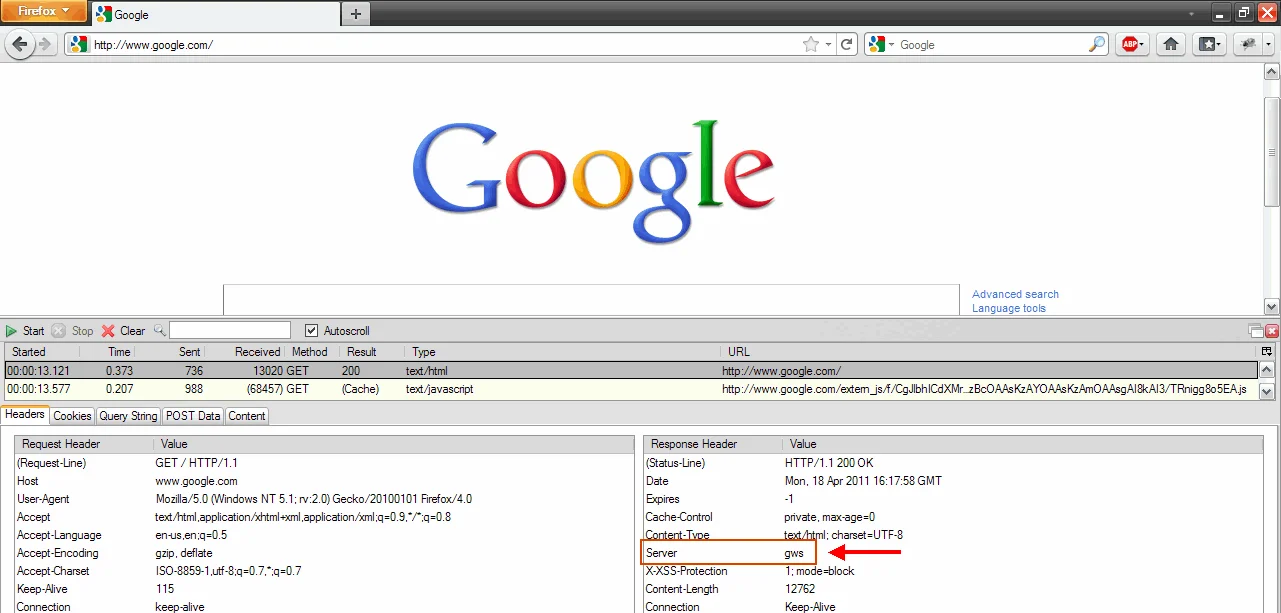
Task: Click the HttpFox filter magnifier icon
Action: [159, 330]
